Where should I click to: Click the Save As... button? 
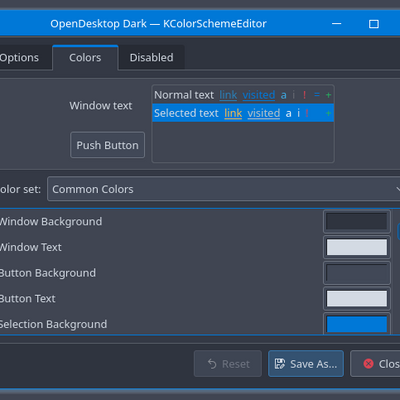[306, 364]
